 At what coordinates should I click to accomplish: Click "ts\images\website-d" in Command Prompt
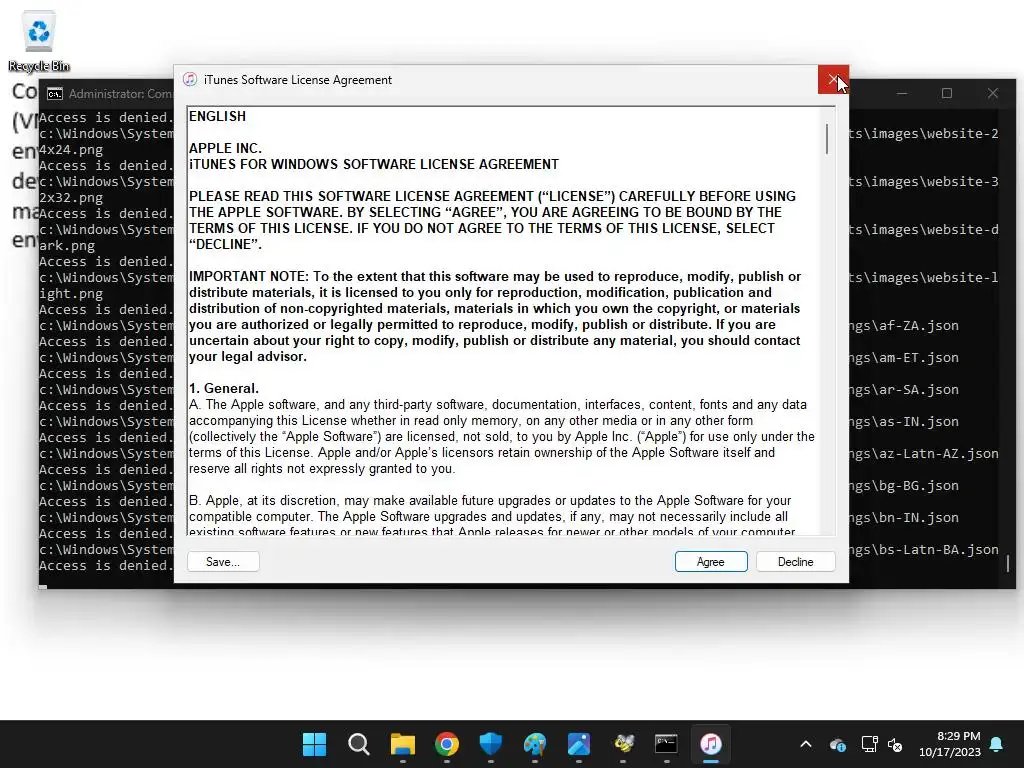pyautogui.click(x=923, y=229)
